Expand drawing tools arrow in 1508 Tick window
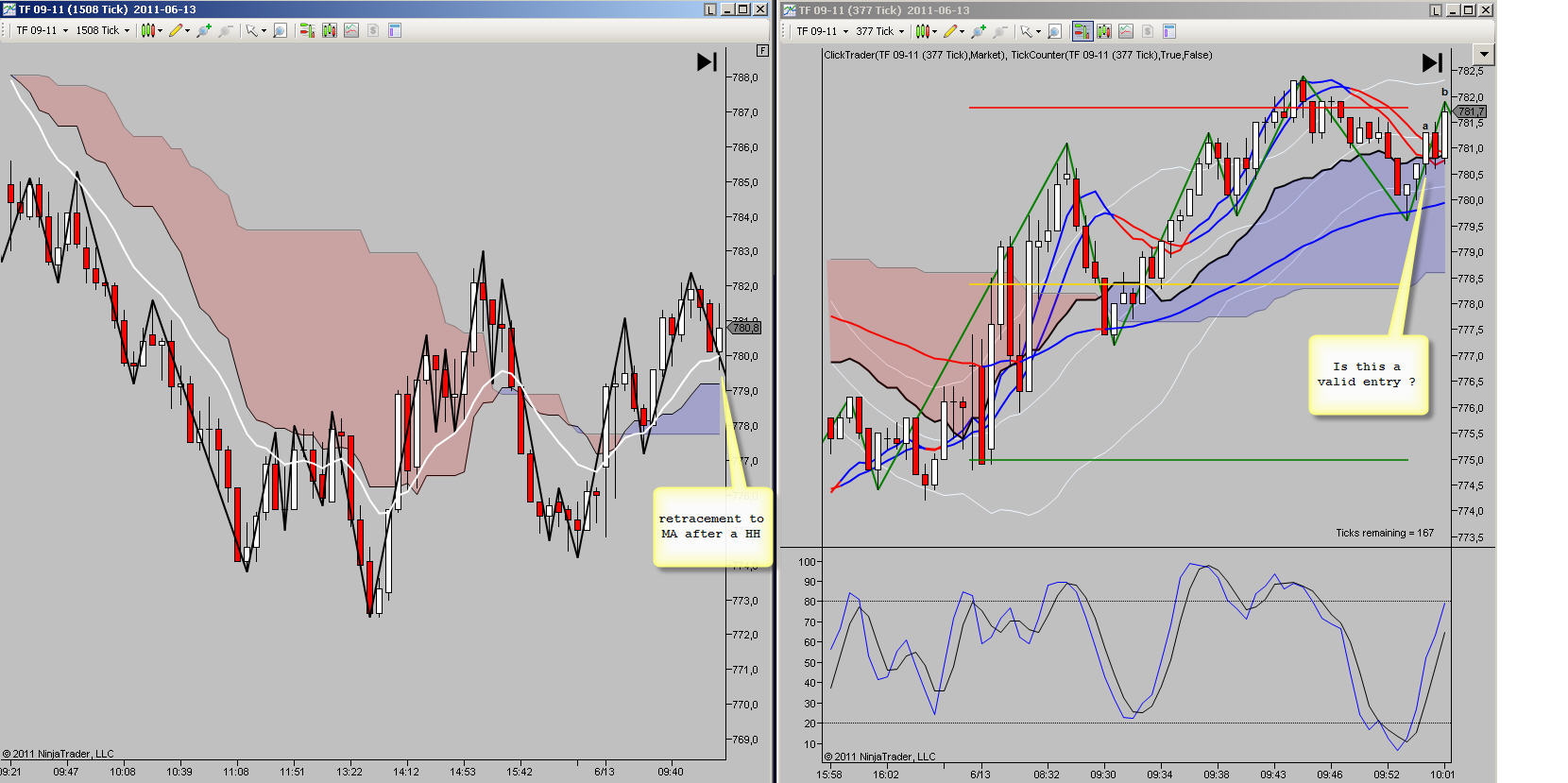The width and height of the screenshot is (1568, 783). coord(187,30)
